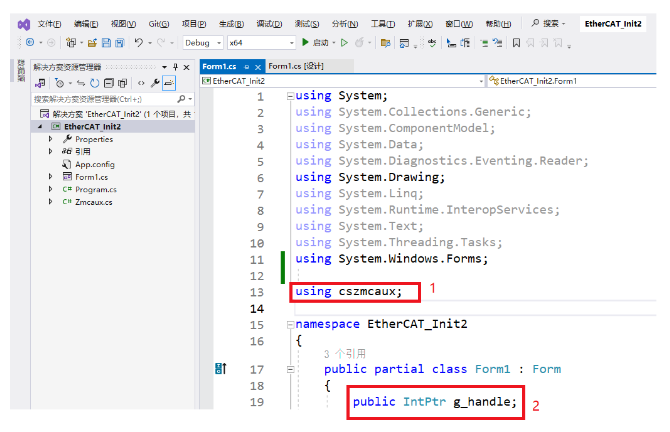Click Solution Explorer refresh icon

click(94, 83)
